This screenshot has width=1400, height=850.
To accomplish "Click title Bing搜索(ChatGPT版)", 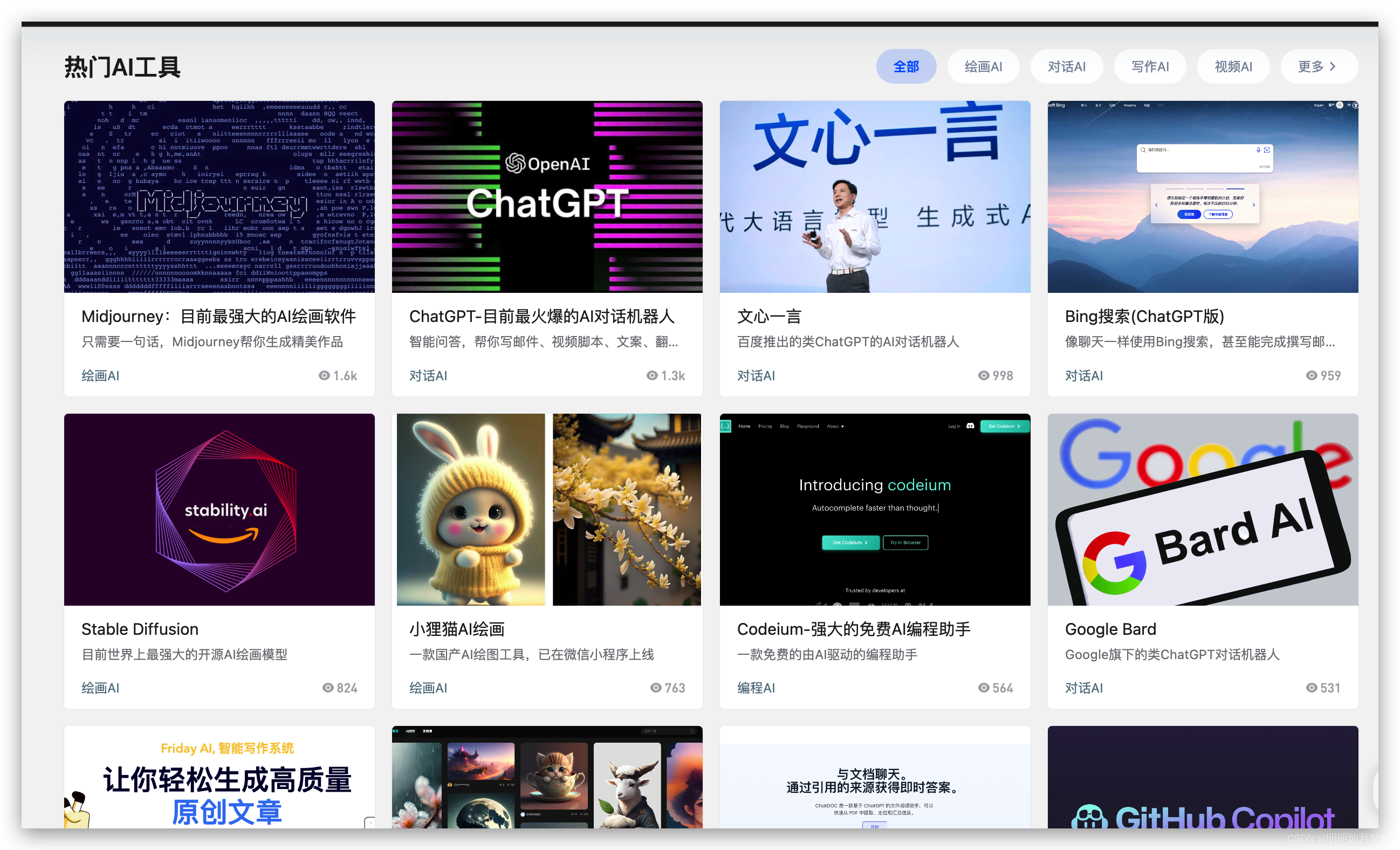I will click(1144, 317).
